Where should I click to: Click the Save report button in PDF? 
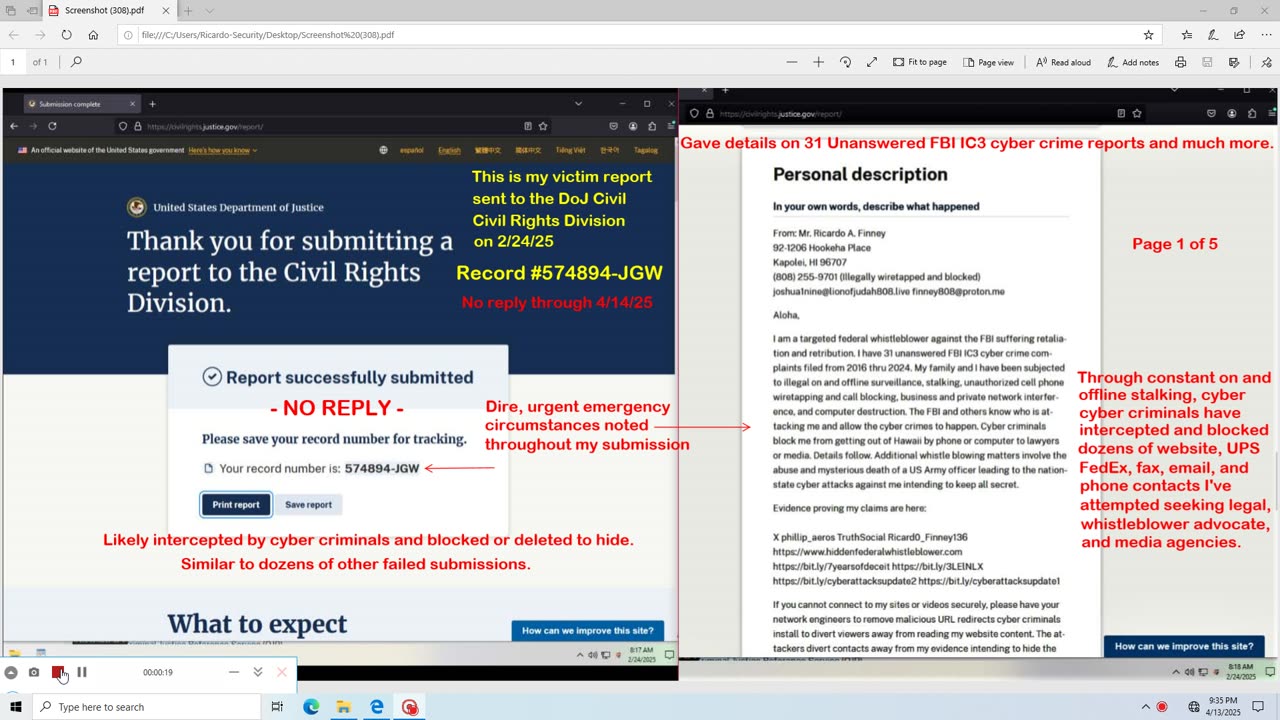coord(308,505)
